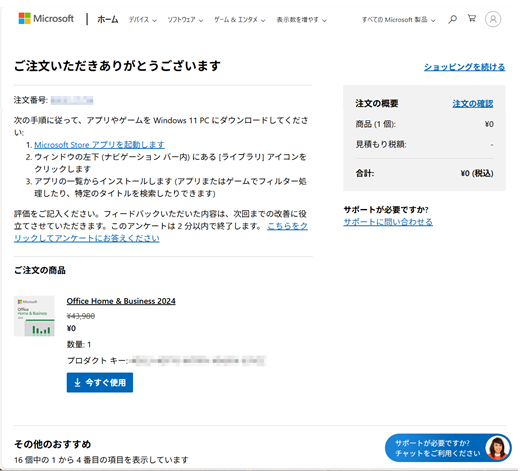Image resolution: width=520 pixels, height=471 pixels.
Task: Expand the ソフトウェア dropdown menu
Action: point(185,20)
